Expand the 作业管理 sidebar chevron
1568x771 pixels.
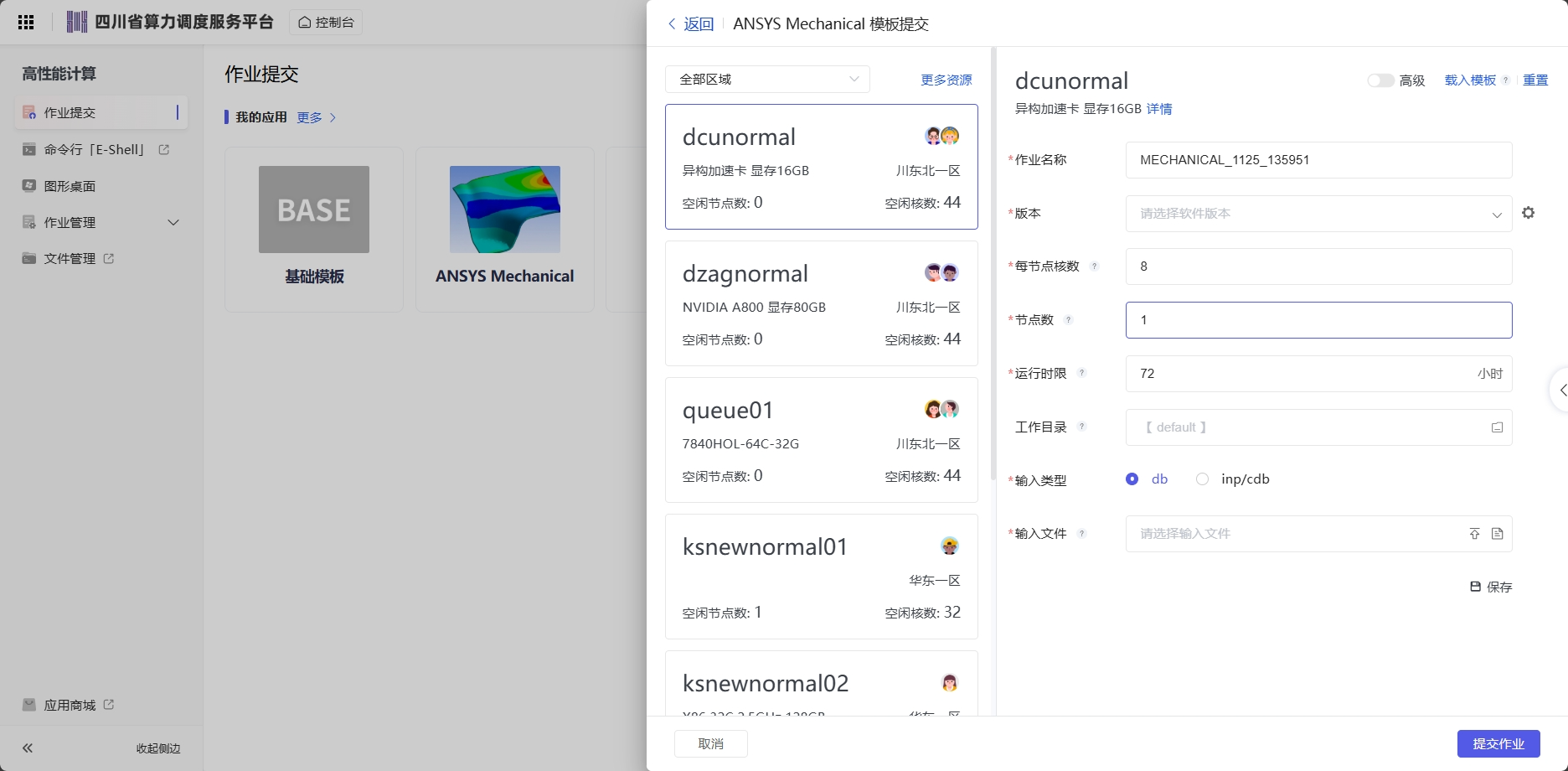(x=173, y=222)
